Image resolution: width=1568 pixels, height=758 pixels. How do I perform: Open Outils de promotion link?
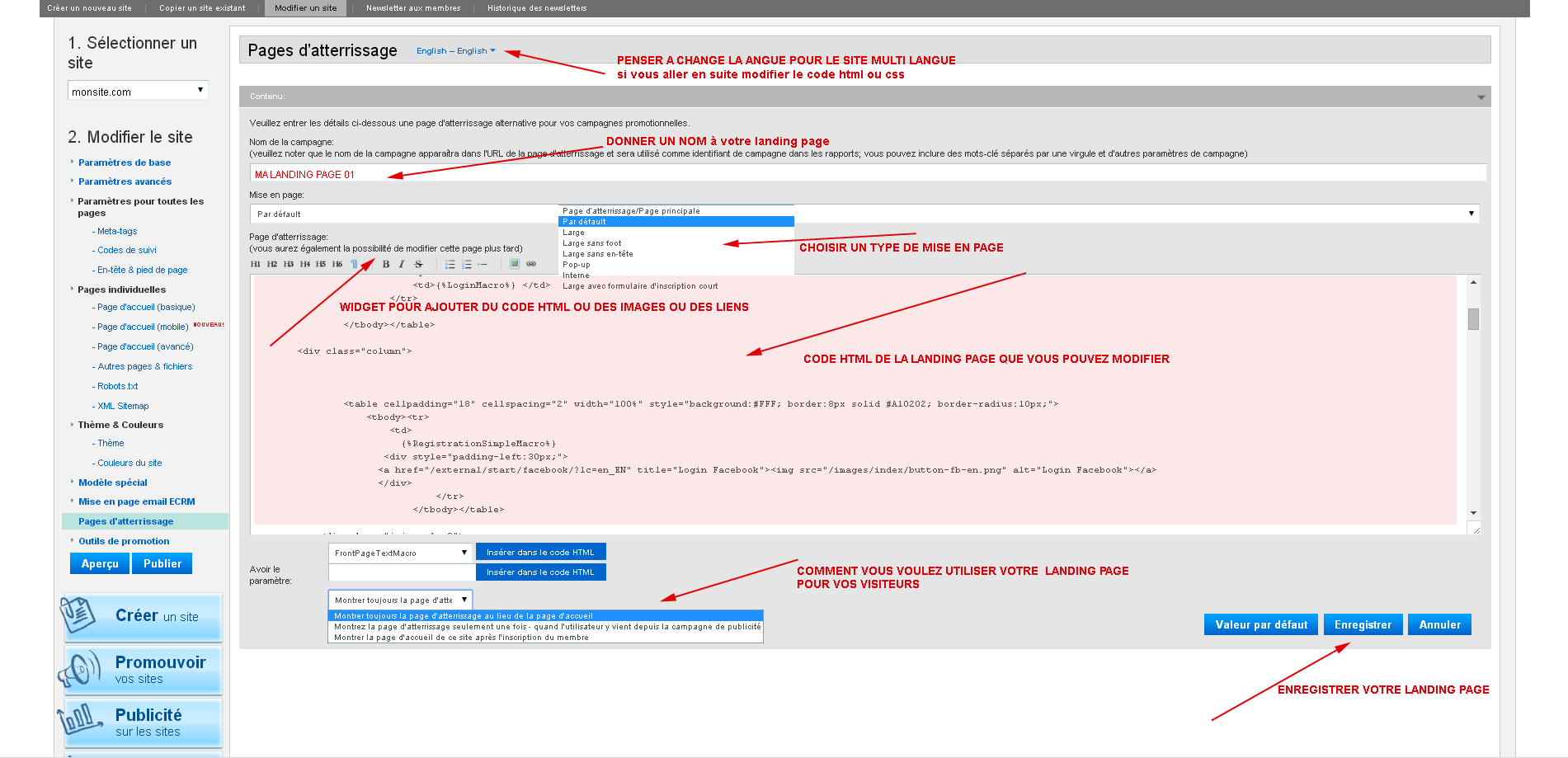tap(124, 541)
